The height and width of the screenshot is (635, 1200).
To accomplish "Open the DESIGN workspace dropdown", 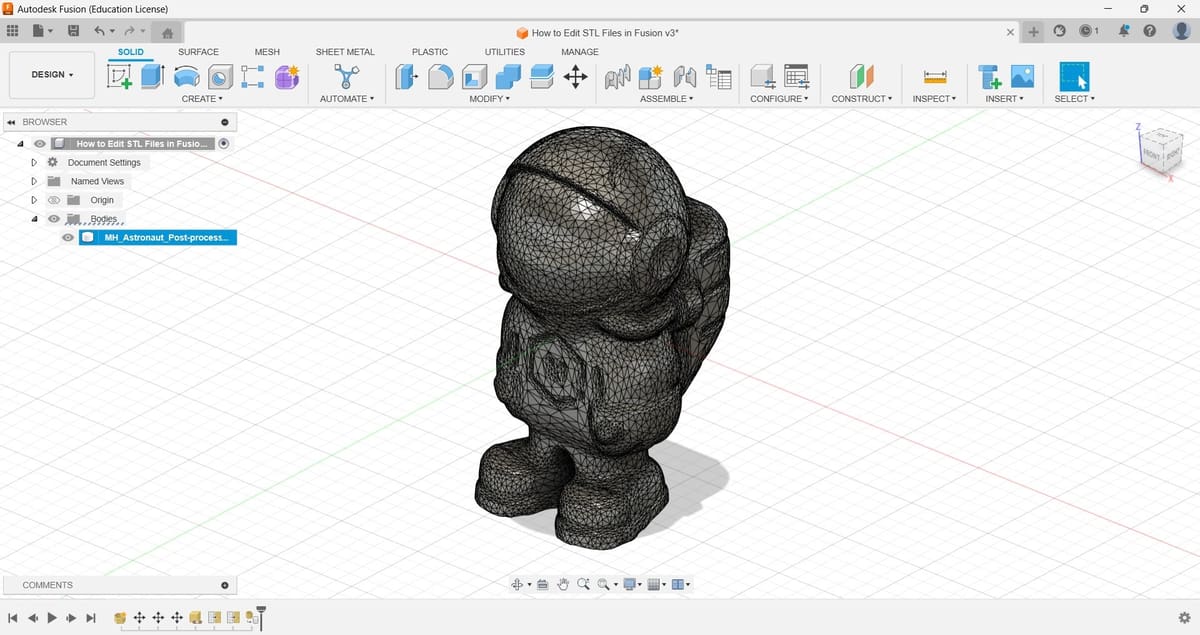I will point(52,75).
